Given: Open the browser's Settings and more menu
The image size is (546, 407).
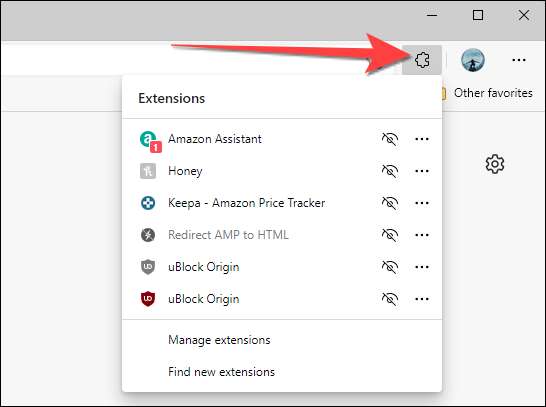Looking at the screenshot, I should click(x=519, y=60).
